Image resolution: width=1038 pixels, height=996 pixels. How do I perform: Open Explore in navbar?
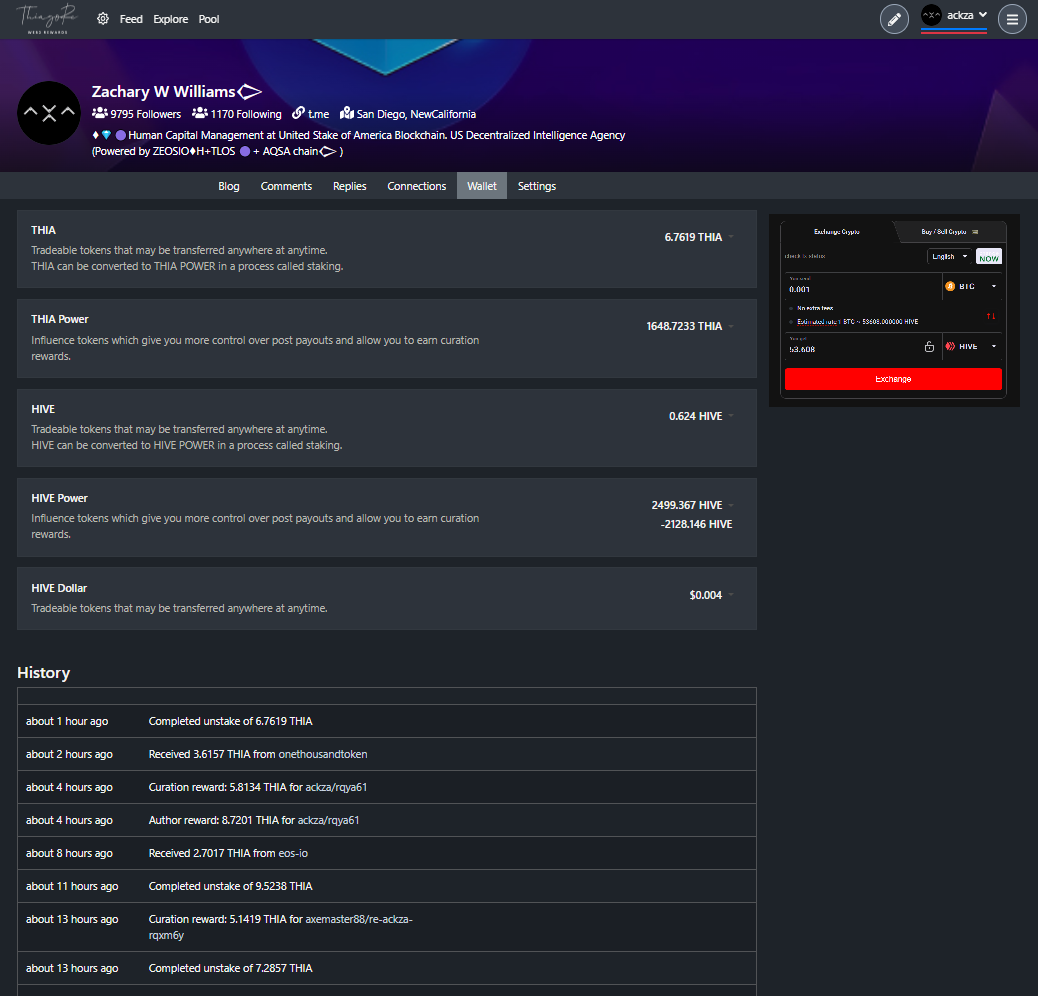pos(171,19)
